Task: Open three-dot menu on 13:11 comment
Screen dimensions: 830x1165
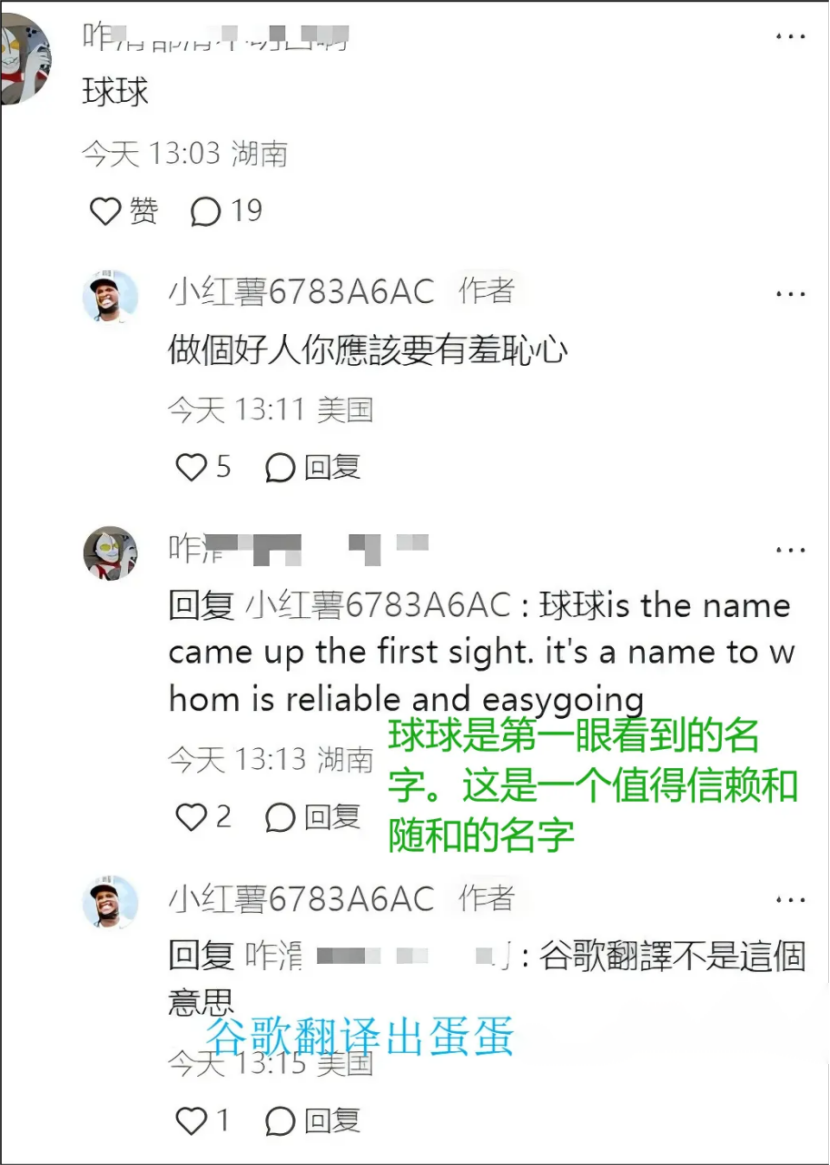Action: pos(791,293)
